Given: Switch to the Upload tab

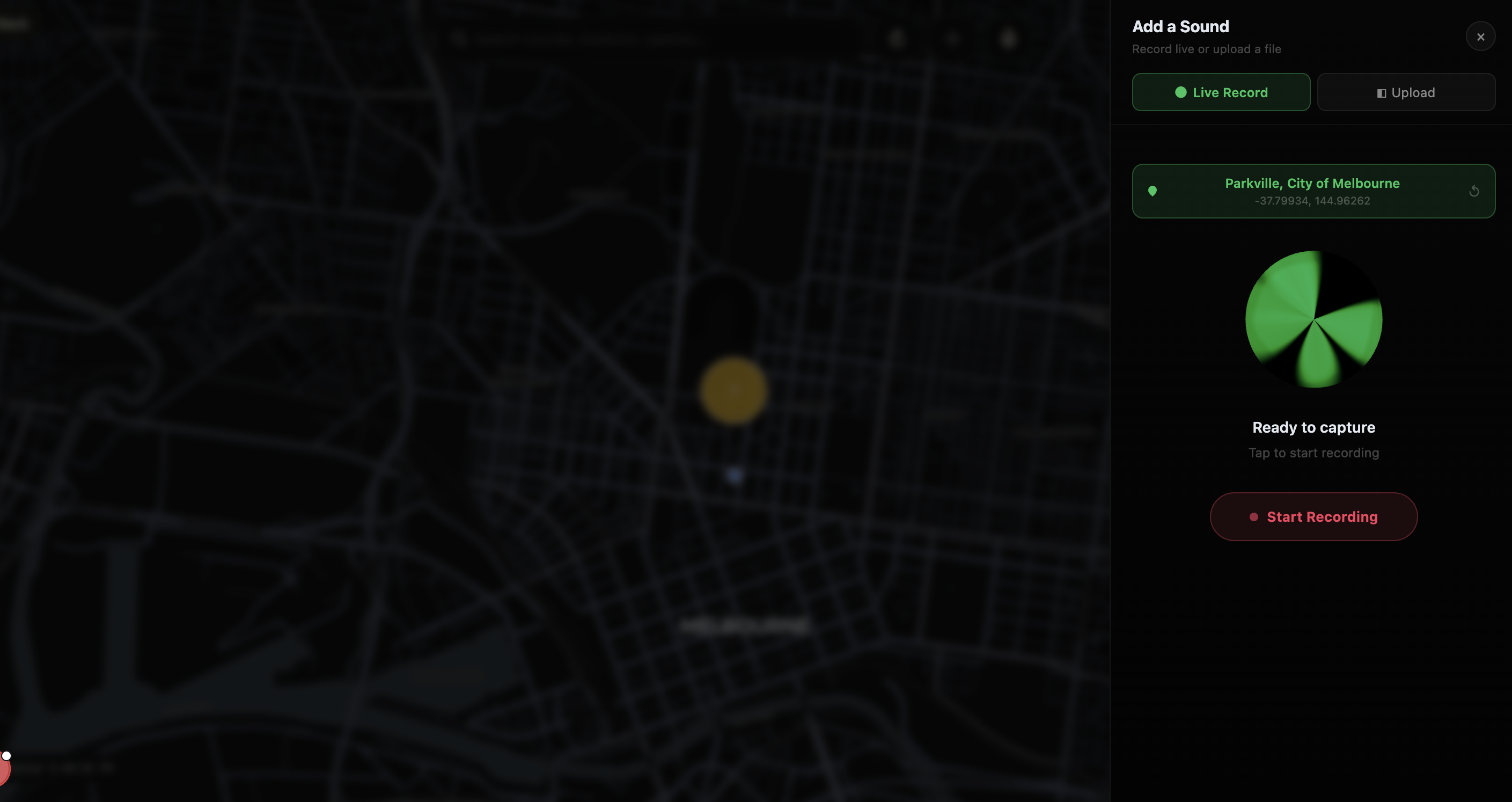Looking at the screenshot, I should (x=1406, y=92).
